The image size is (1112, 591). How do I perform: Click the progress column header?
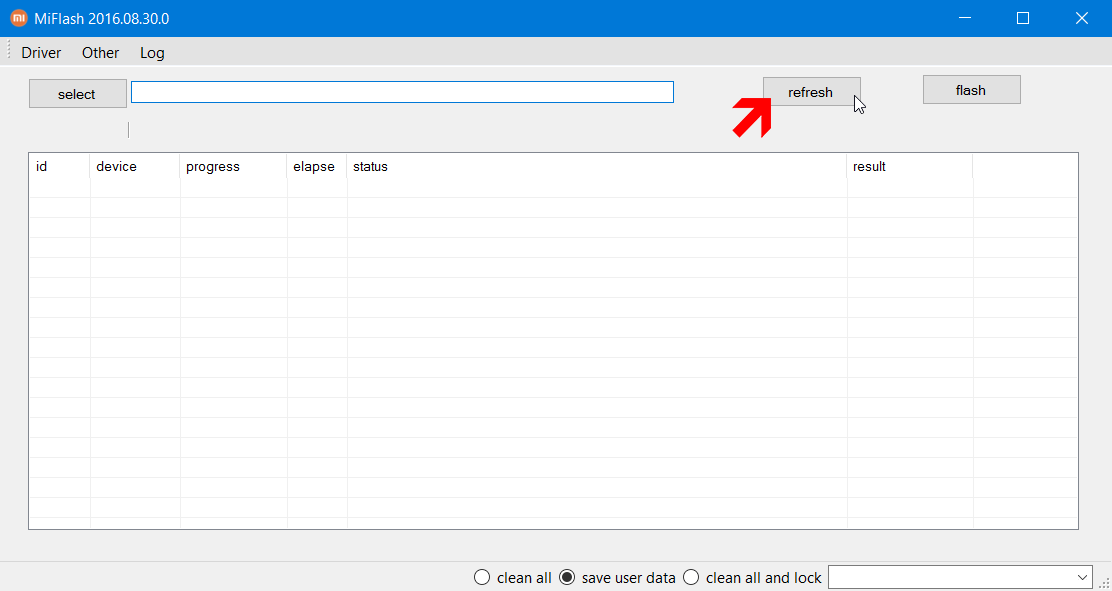233,167
